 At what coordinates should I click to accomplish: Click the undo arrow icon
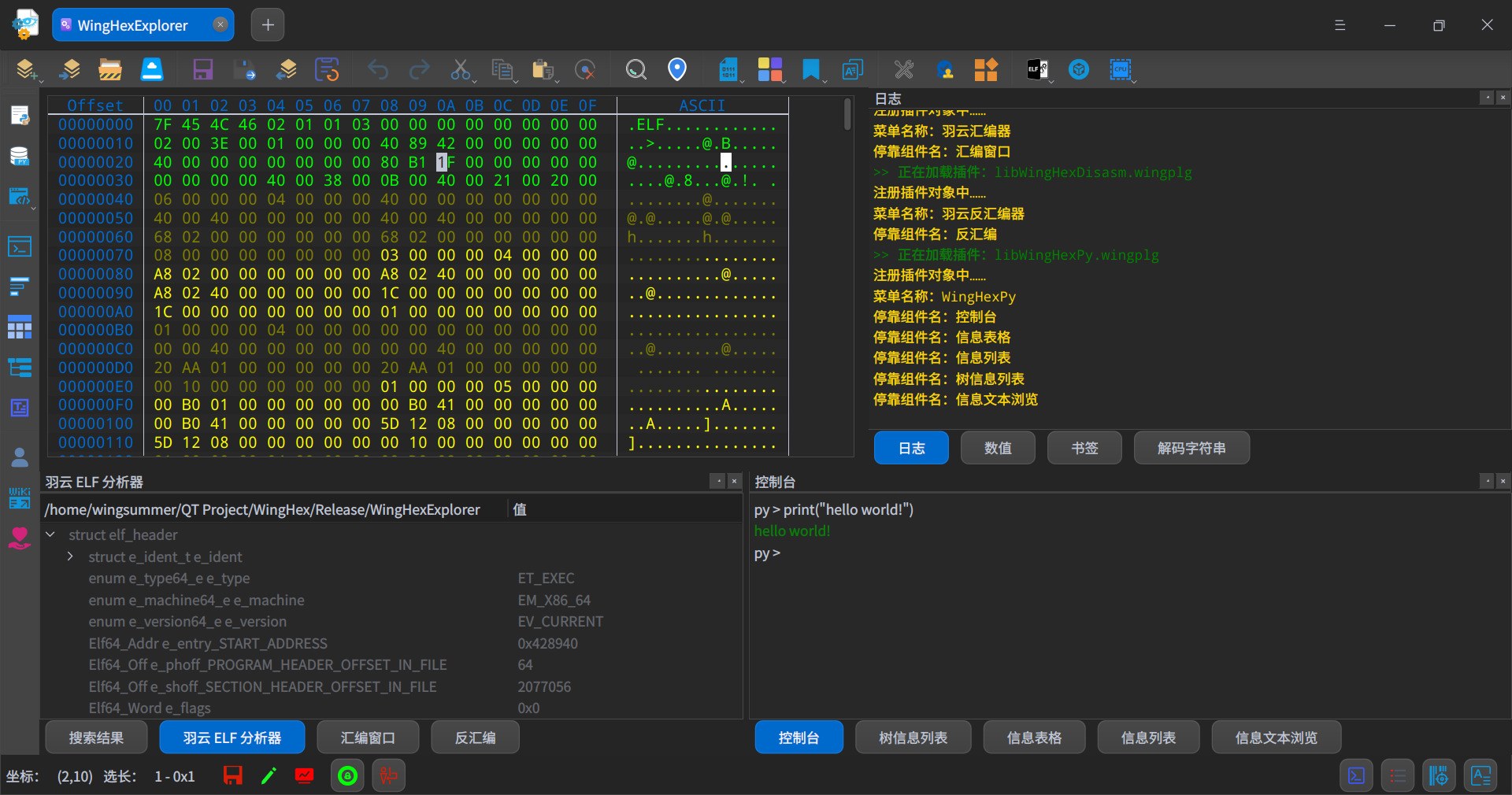[379, 70]
